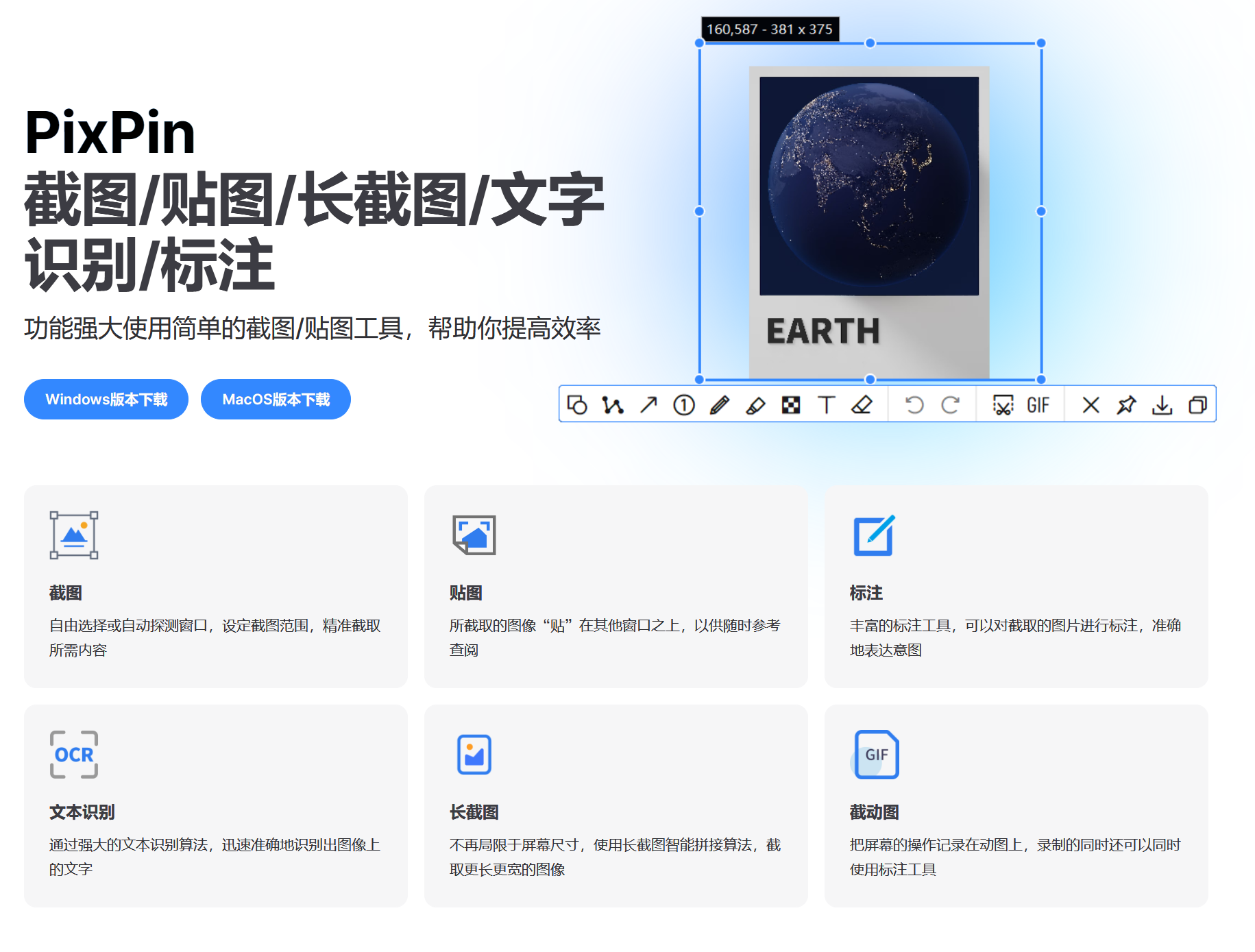Click the 标注 card pencil icon

click(x=875, y=535)
